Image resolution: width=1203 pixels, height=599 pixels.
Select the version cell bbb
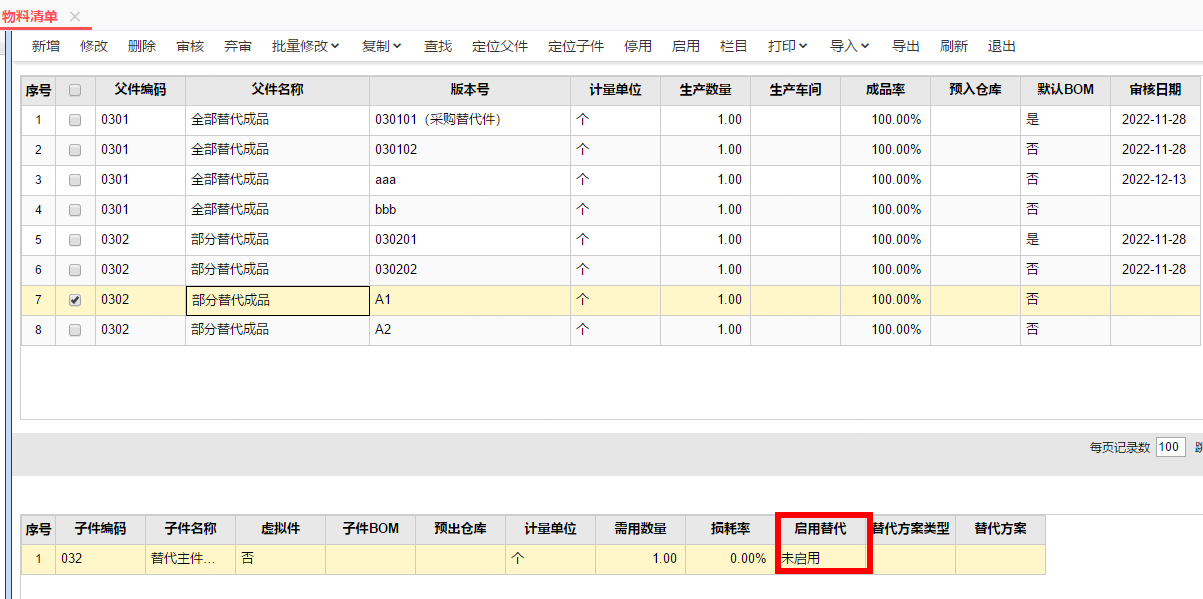pos(470,210)
